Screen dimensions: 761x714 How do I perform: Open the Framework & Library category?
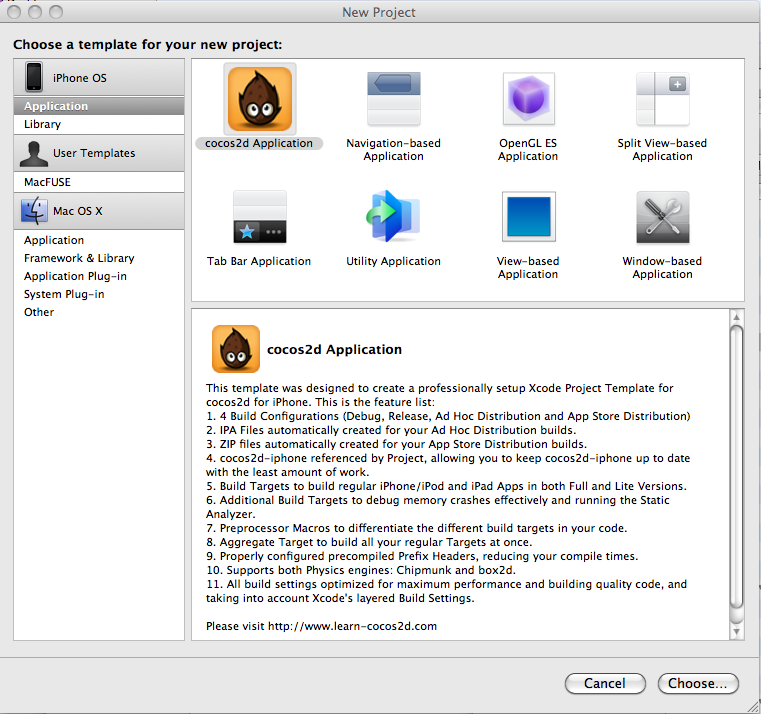tap(99, 258)
